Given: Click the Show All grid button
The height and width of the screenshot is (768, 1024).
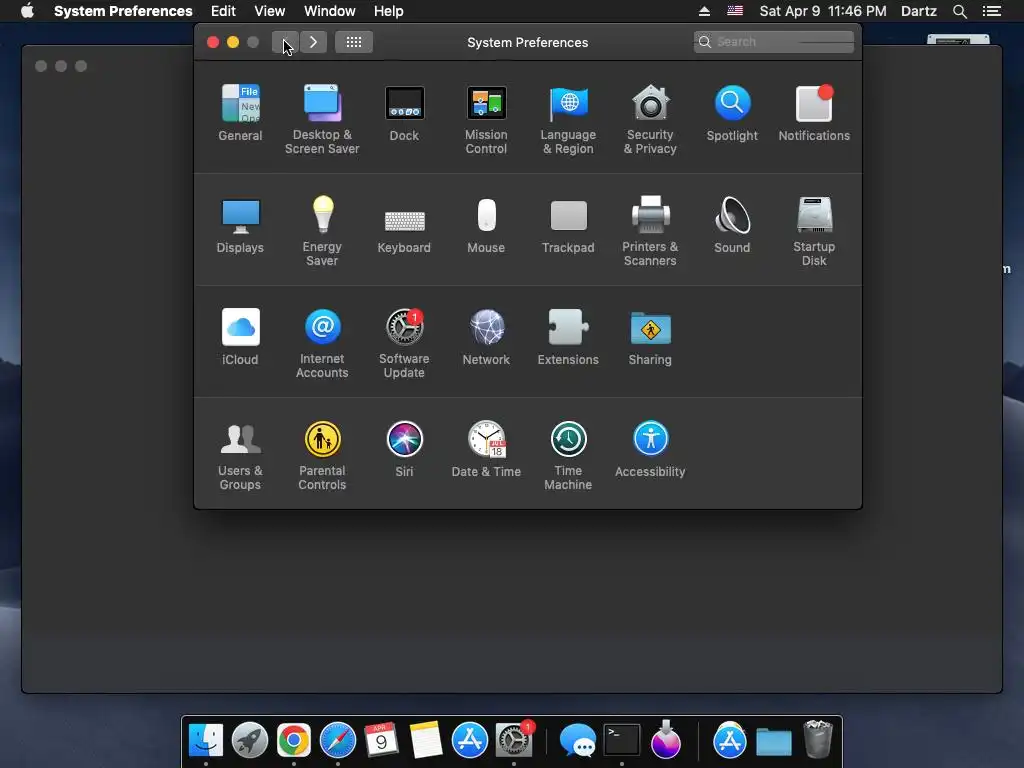Looking at the screenshot, I should click(x=354, y=42).
